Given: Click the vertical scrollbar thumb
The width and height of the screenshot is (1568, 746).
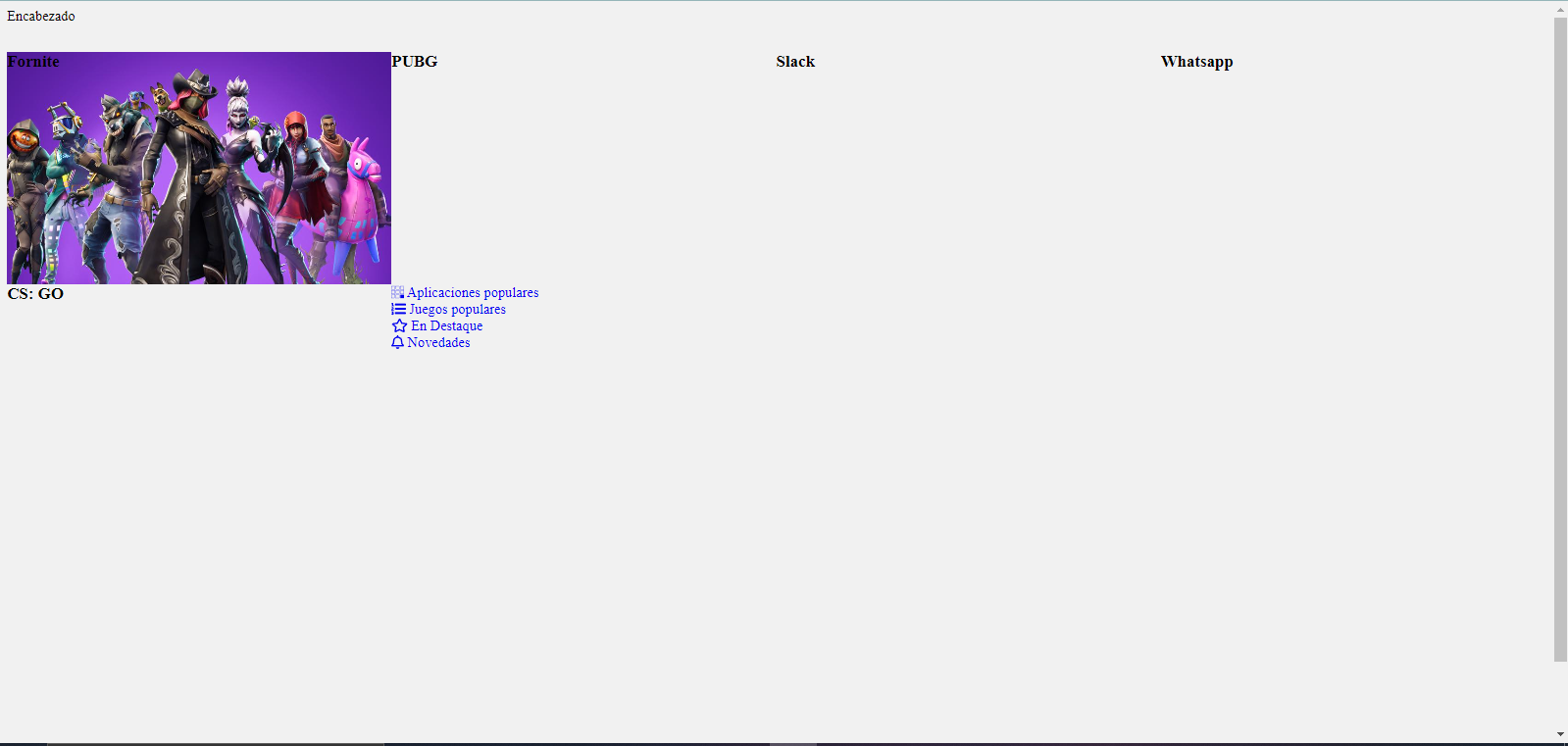Looking at the screenshot, I should point(1560,339).
